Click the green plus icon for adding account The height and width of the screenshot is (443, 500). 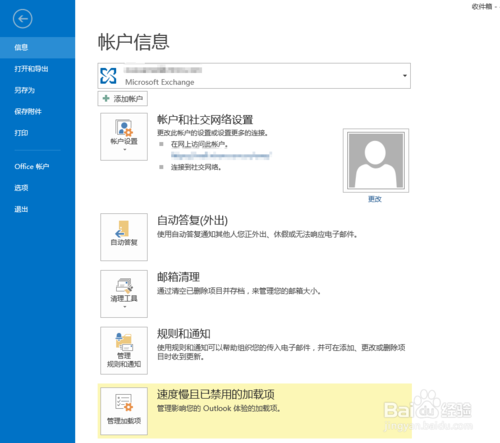coord(106,98)
